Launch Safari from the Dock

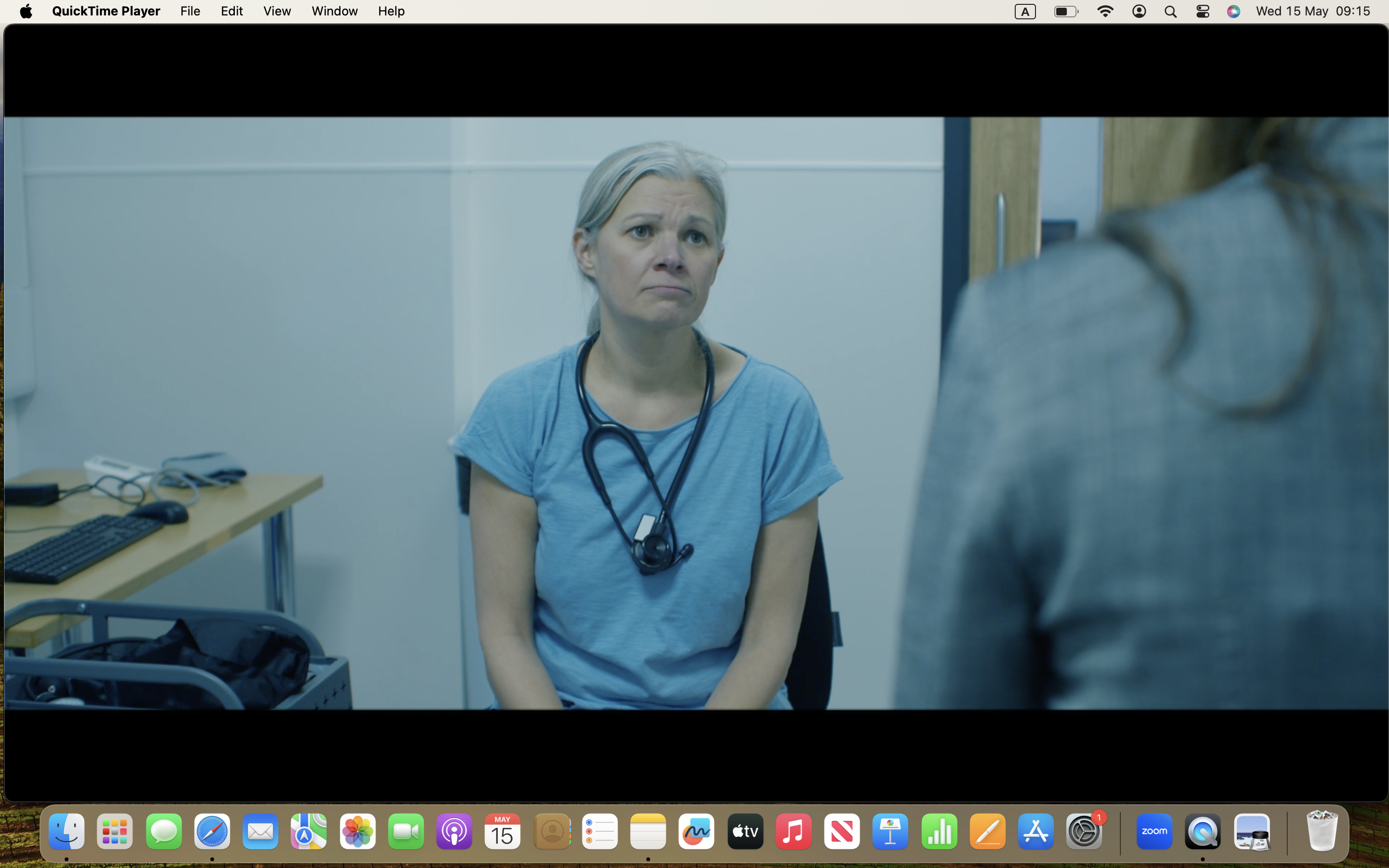click(212, 831)
